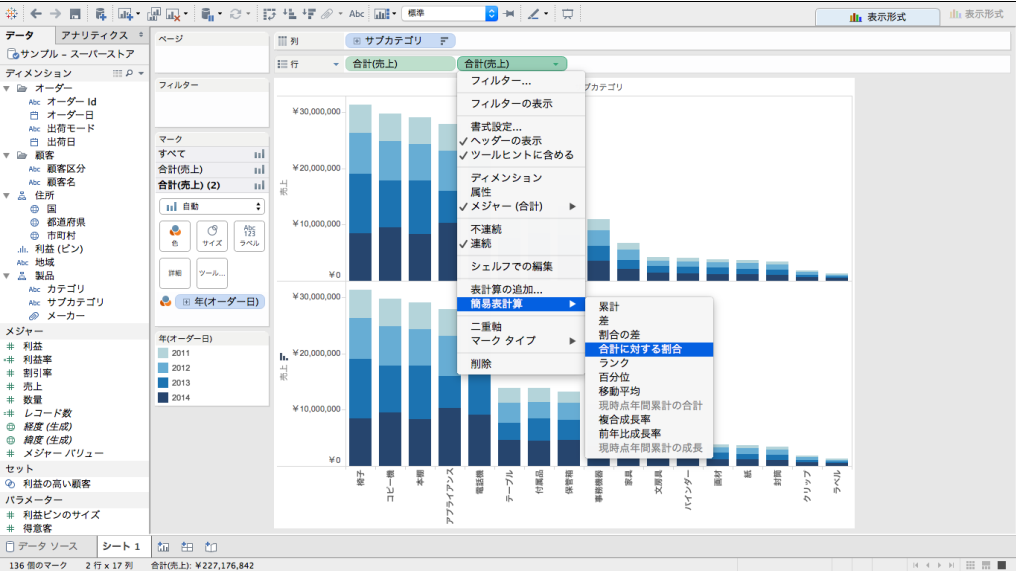This screenshot has height=571, width=1016.
Task: Click the サブカテゴリ column pill
Action: coord(400,41)
